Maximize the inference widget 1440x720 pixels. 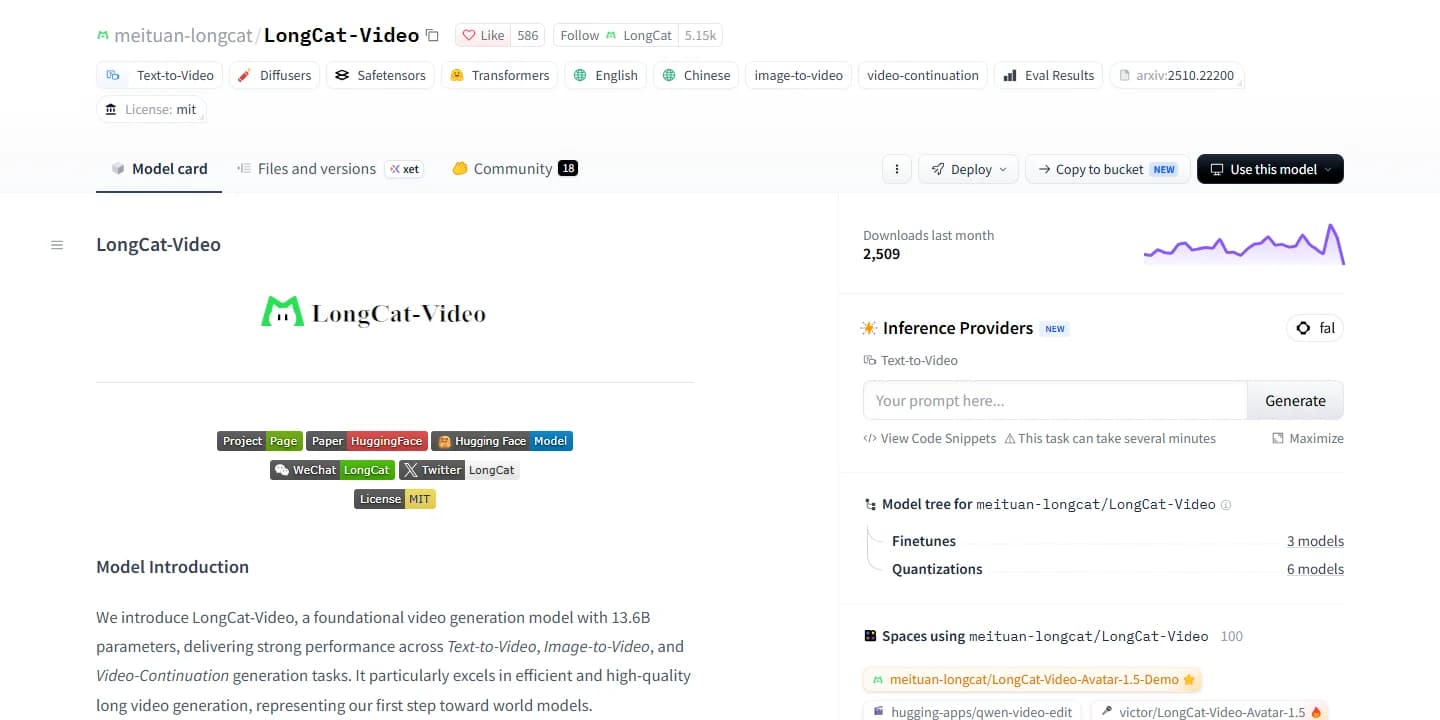[x=1308, y=438]
